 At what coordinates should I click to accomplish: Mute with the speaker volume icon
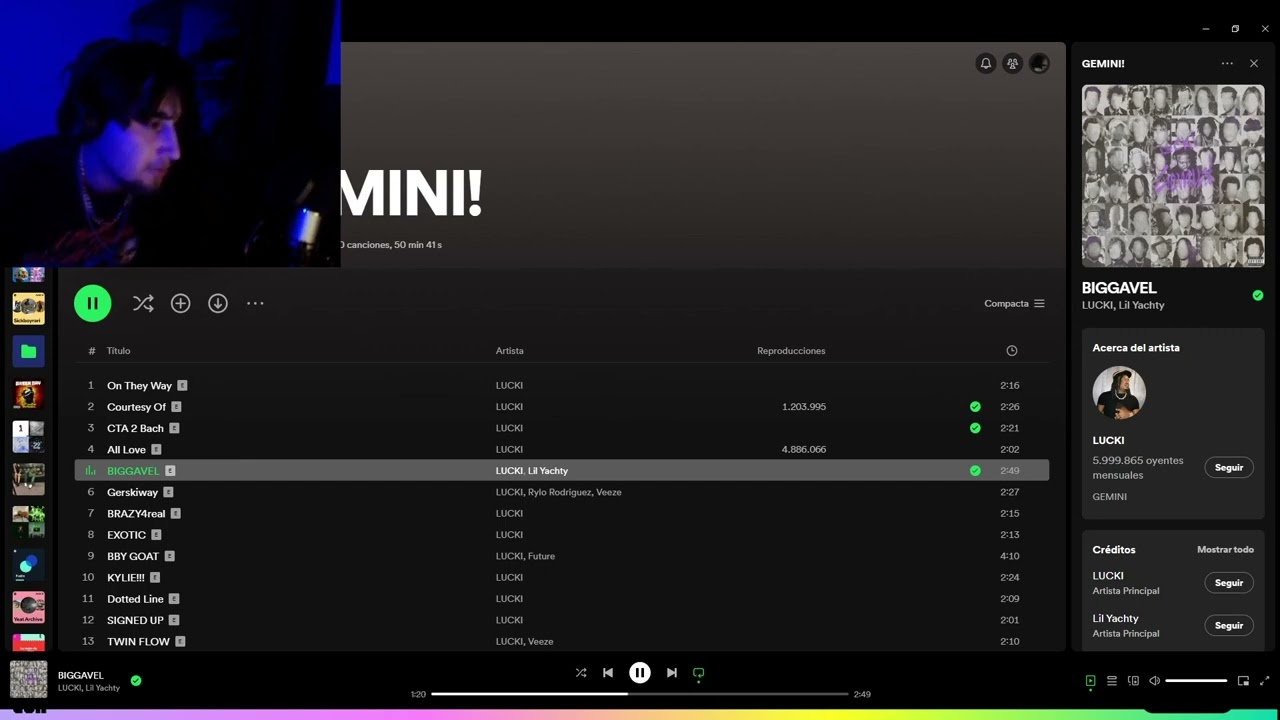click(1154, 681)
